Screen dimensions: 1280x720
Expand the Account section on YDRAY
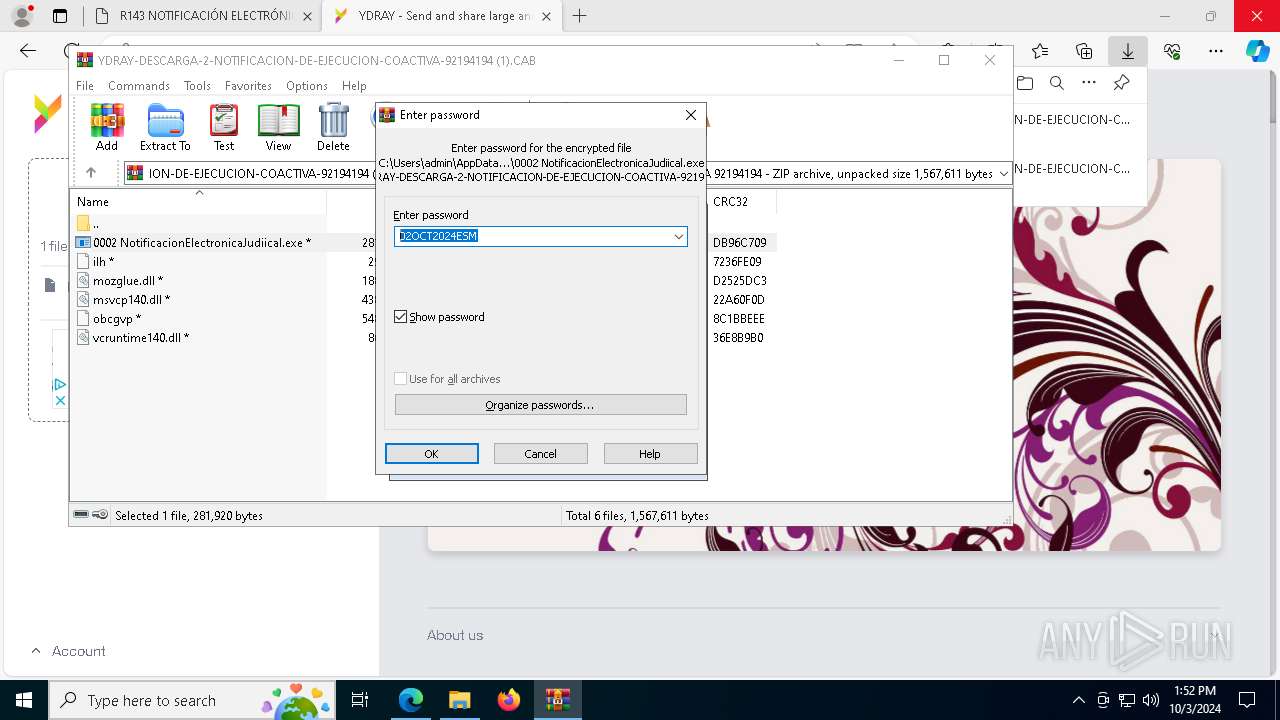tap(68, 651)
